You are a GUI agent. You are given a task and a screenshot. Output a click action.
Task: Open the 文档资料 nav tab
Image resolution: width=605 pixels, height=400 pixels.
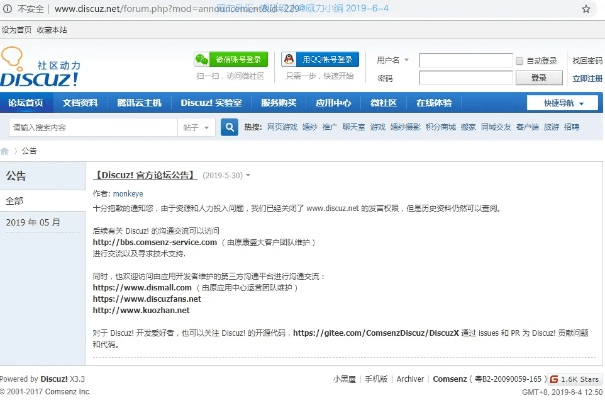click(80, 103)
